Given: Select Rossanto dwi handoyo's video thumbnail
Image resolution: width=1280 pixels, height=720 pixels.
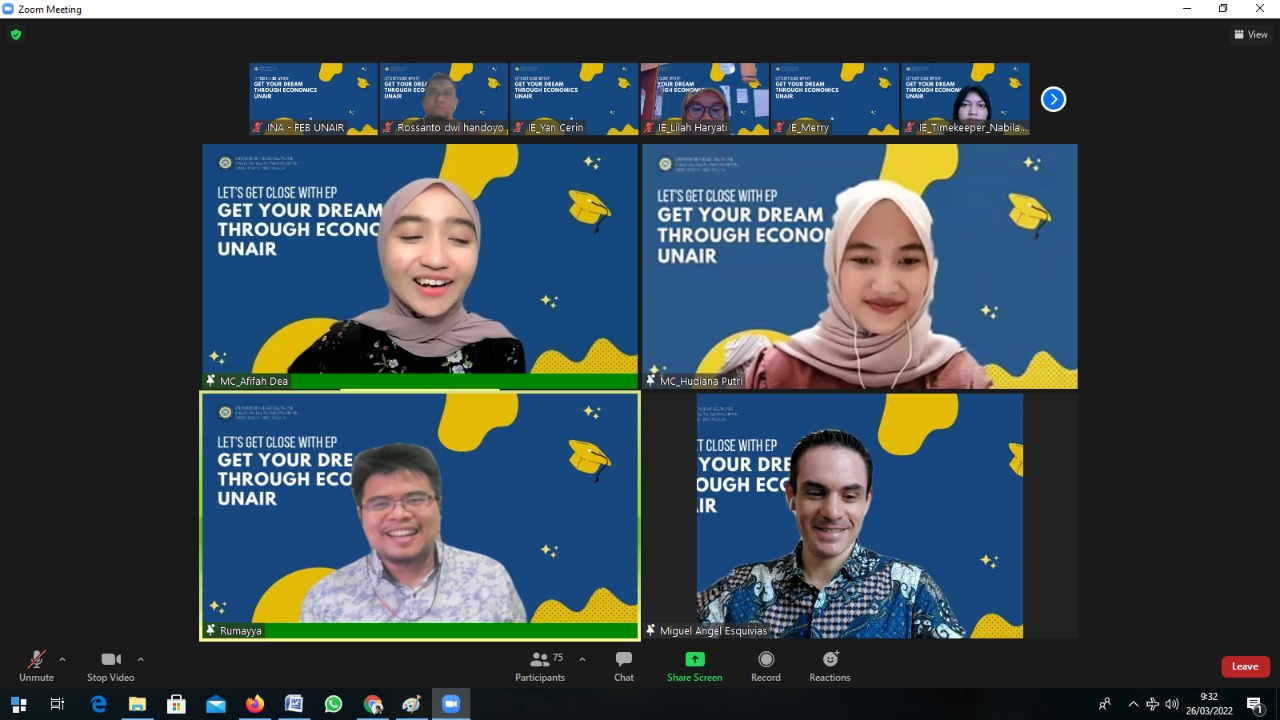Looking at the screenshot, I should click(443, 98).
